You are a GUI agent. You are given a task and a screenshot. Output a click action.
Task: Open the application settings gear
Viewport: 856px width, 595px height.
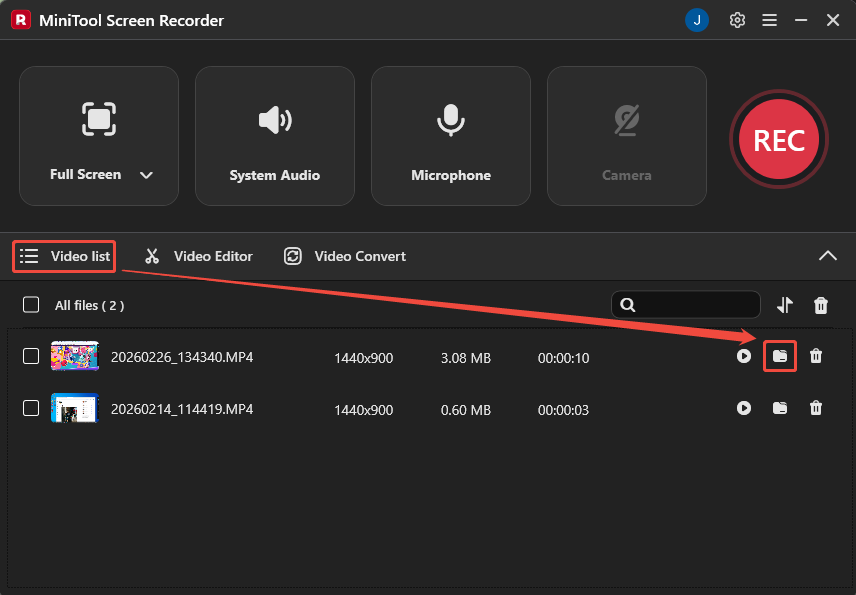(x=737, y=19)
